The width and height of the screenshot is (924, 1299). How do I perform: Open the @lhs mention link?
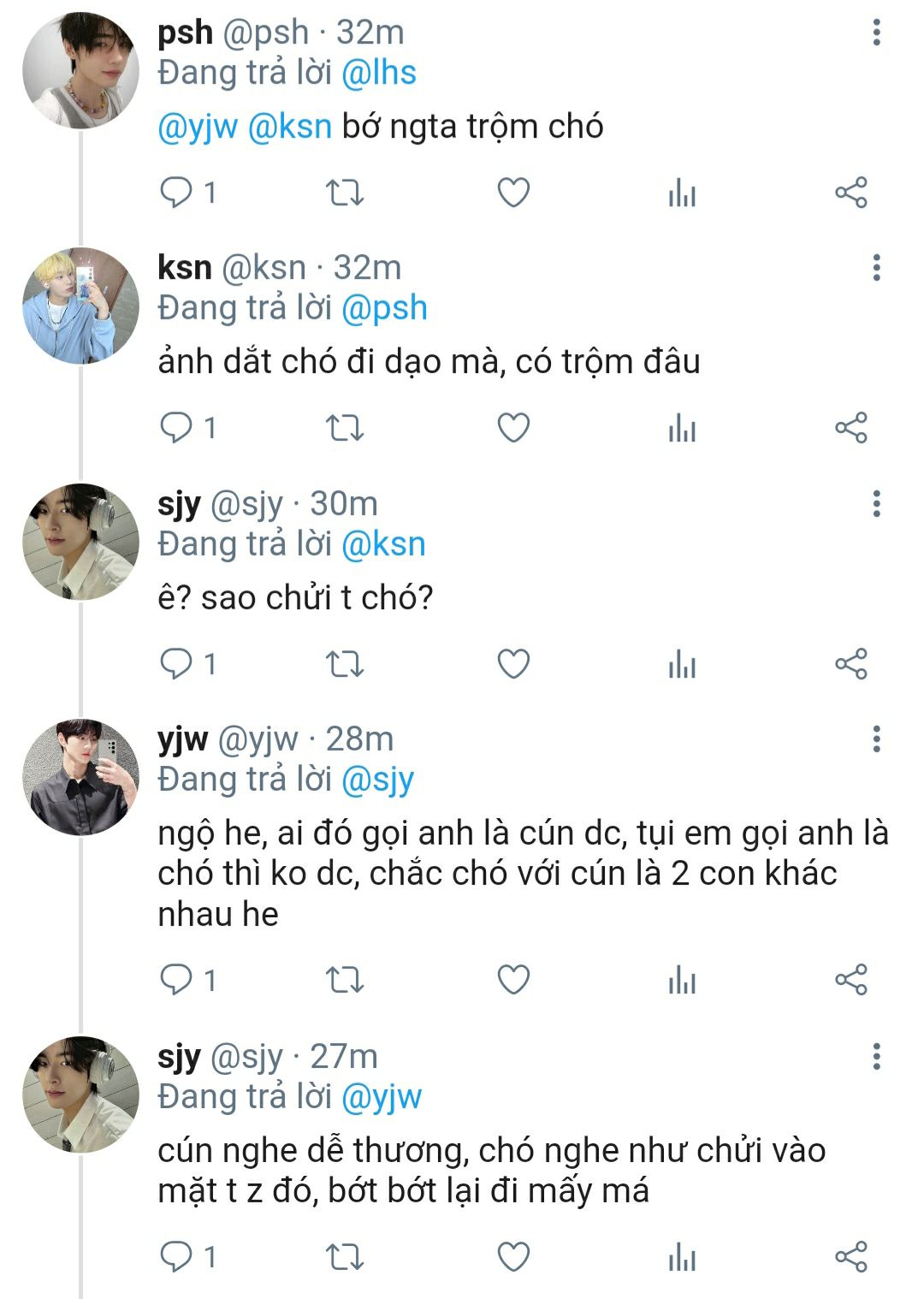(x=378, y=73)
